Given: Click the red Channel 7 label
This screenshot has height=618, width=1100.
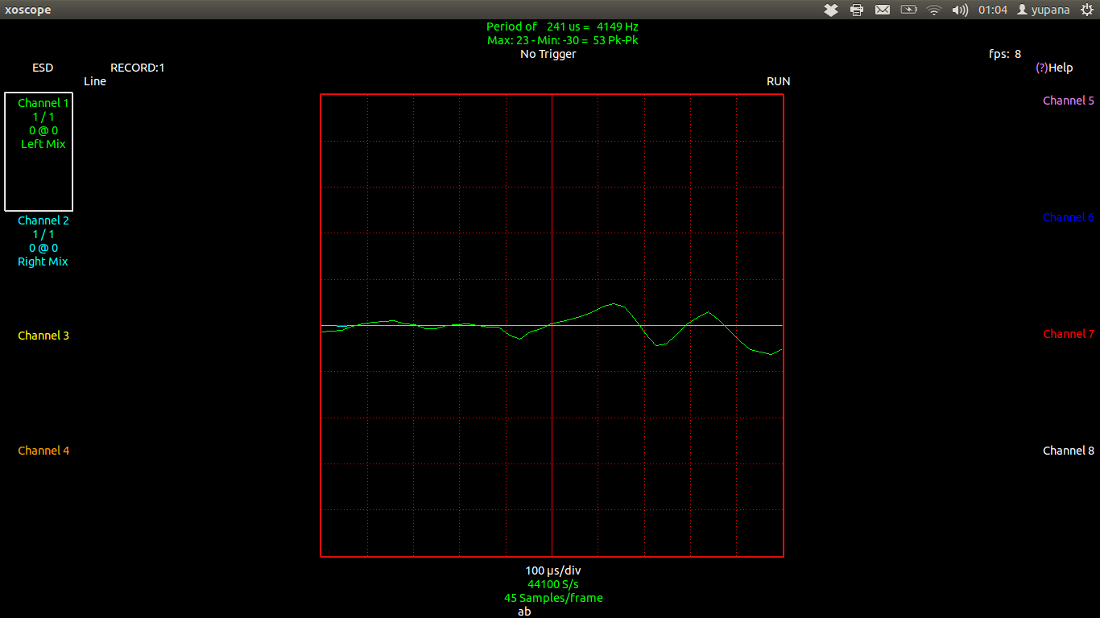Looking at the screenshot, I should (1068, 334).
